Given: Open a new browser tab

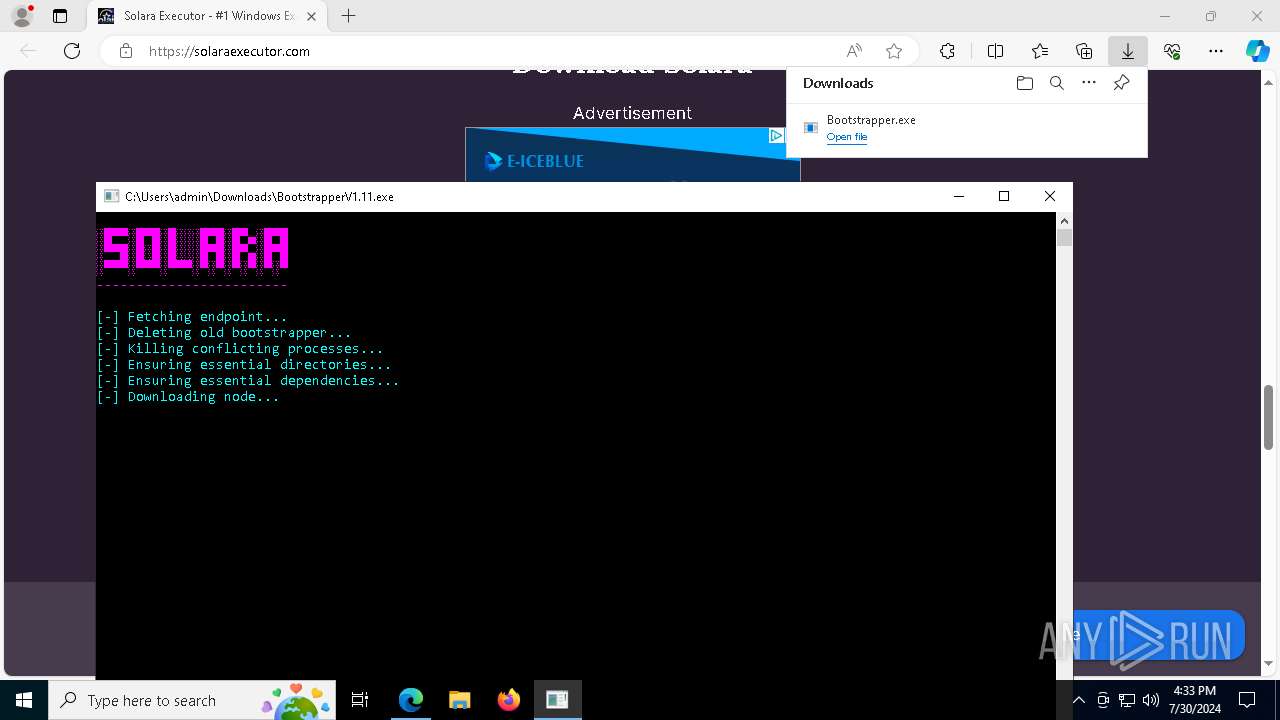Looking at the screenshot, I should [348, 16].
